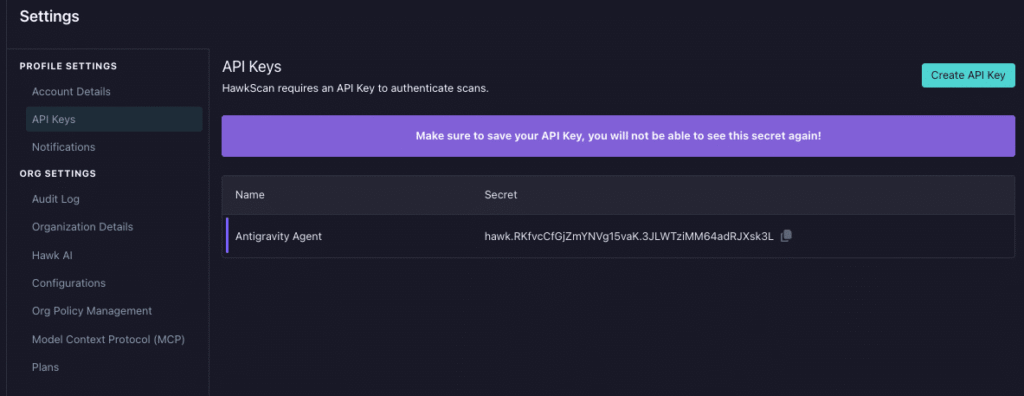Click the Antigravity Agent key name
This screenshot has height=396, width=1024.
(x=278, y=237)
